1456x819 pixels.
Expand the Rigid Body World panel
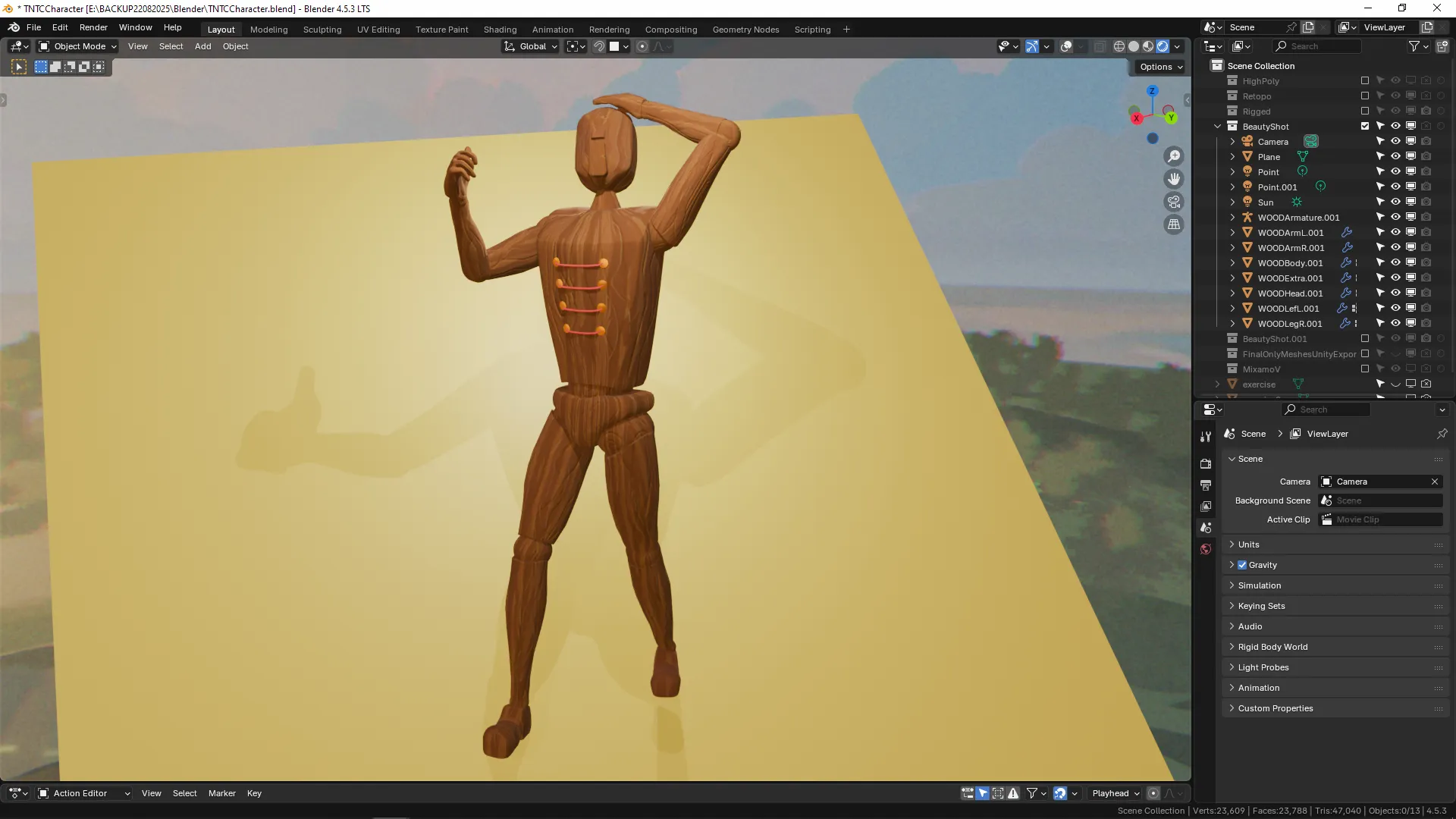(1272, 647)
